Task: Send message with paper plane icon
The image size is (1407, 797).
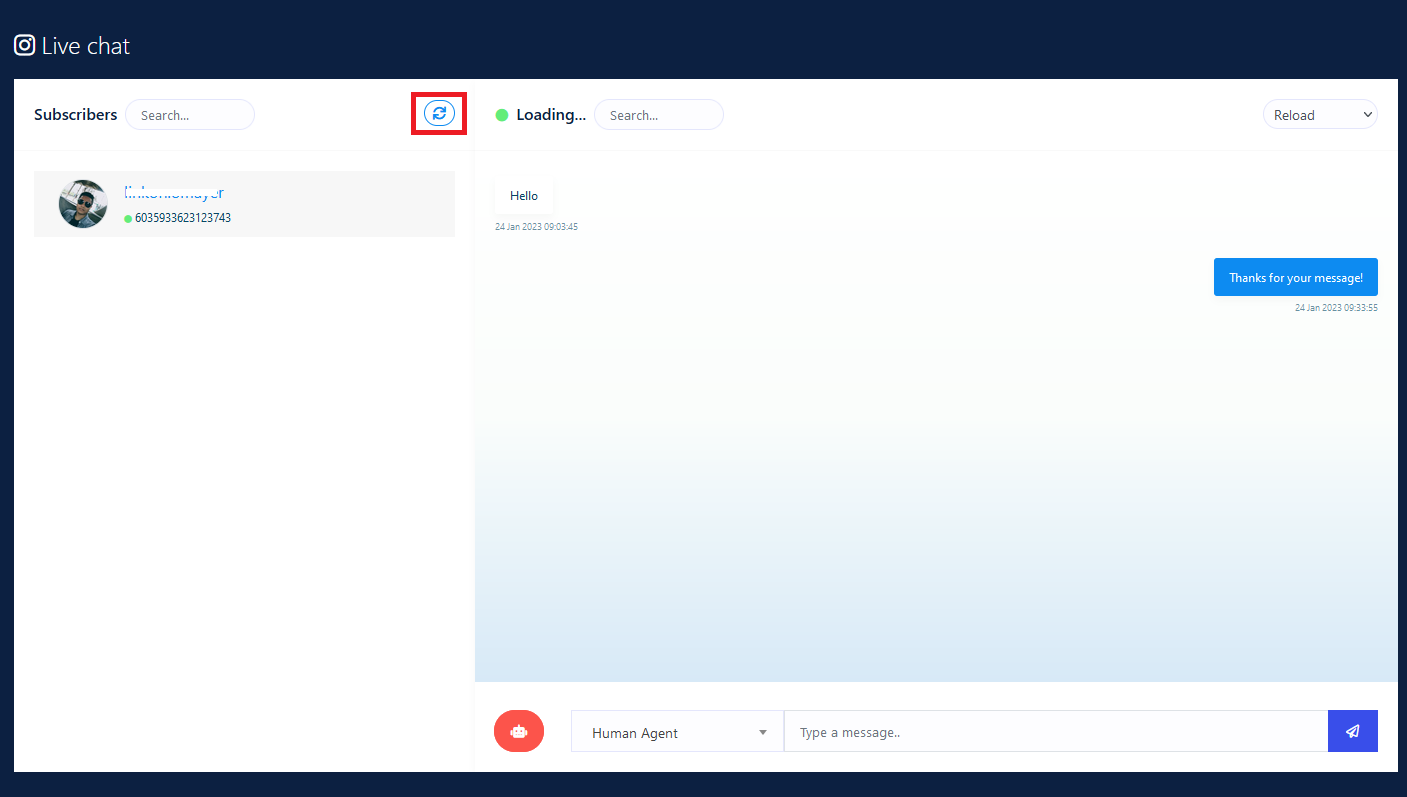Action: pyautogui.click(x=1352, y=731)
